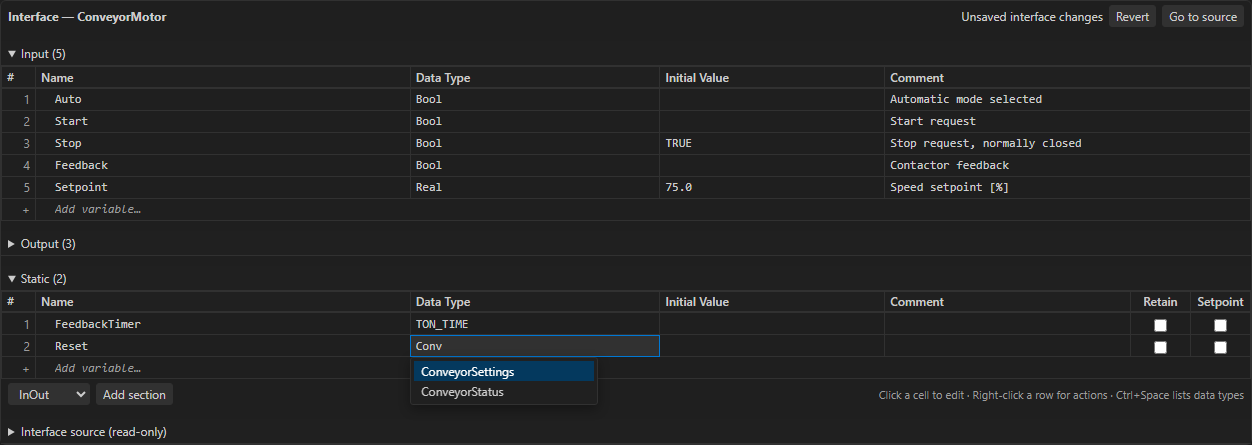The height and width of the screenshot is (445, 1252).
Task: Expand Interface source (read-only)
Action: tap(87, 432)
